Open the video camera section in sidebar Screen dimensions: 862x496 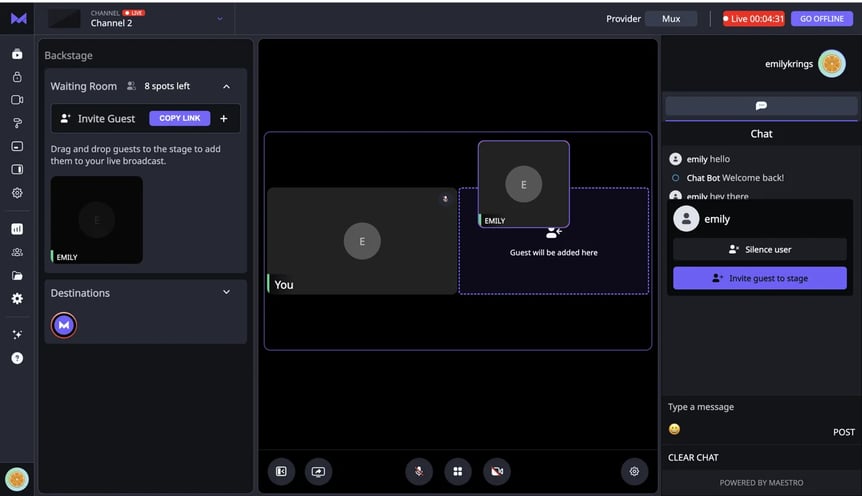17,100
